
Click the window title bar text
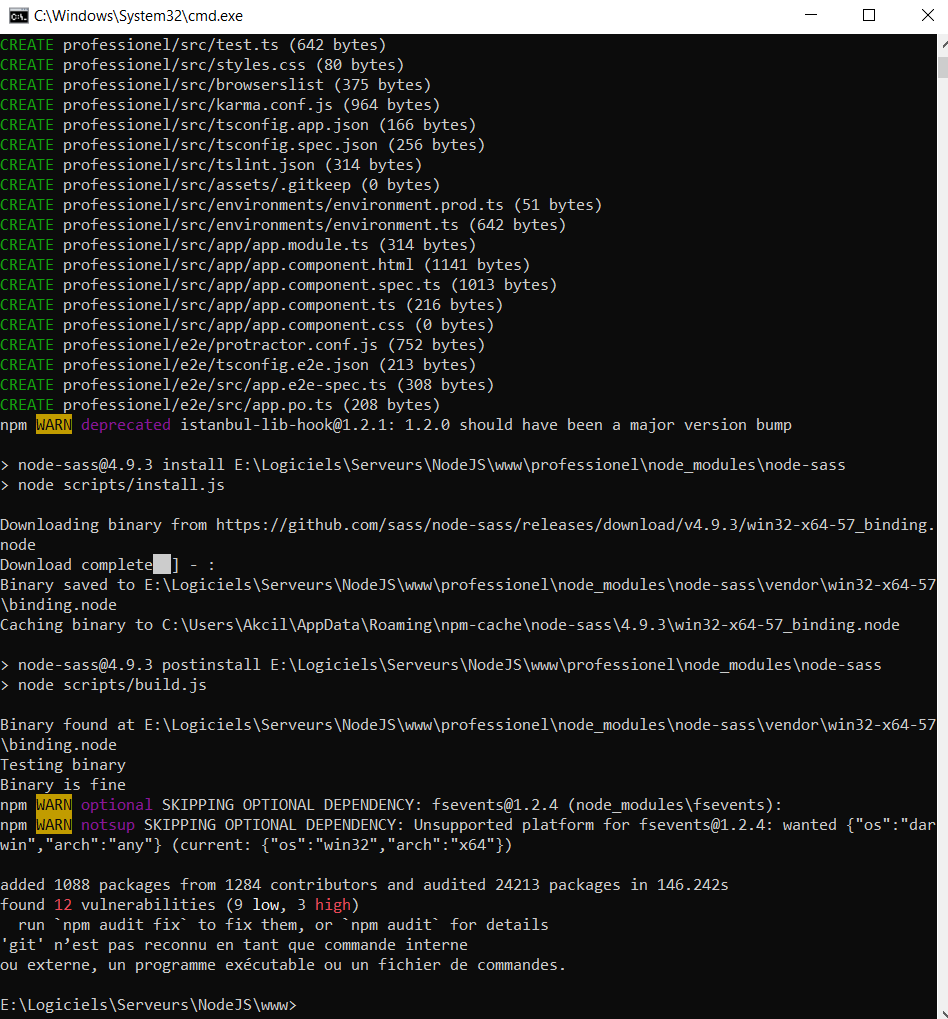[x=138, y=16]
